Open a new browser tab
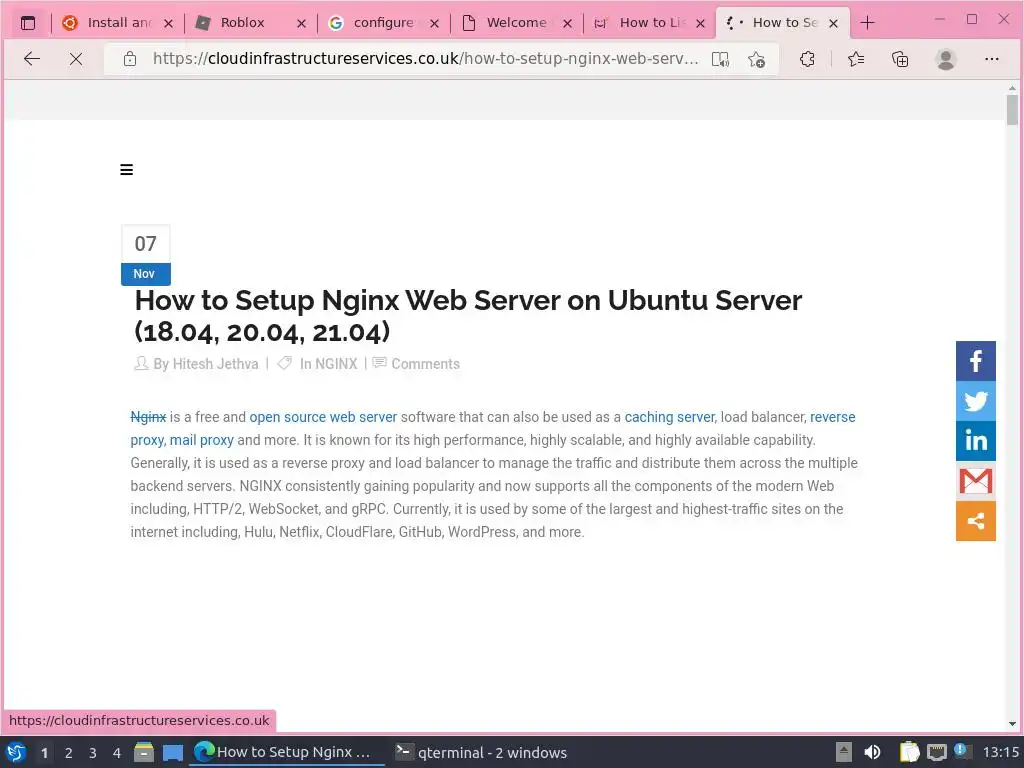This screenshot has width=1024, height=768. [x=867, y=23]
